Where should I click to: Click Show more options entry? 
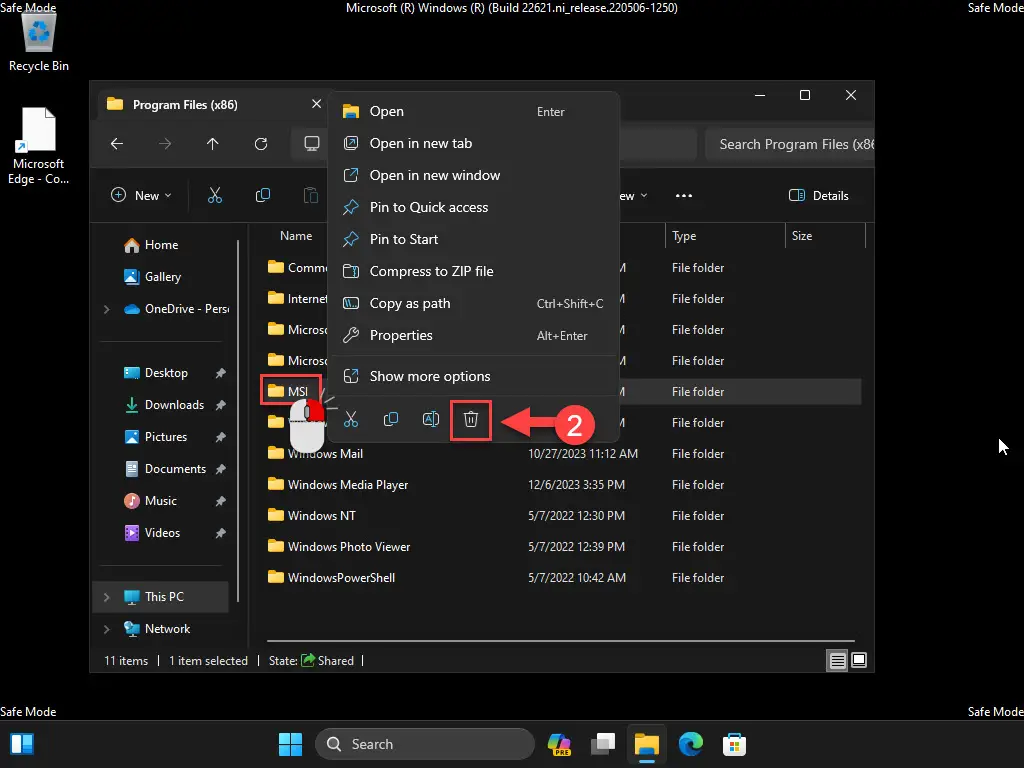[x=430, y=376]
